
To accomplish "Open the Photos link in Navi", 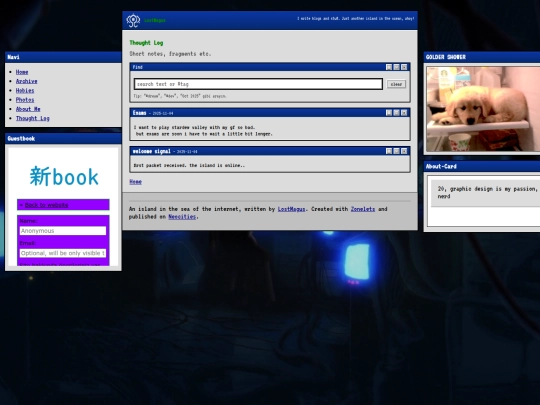I will 25,100.
